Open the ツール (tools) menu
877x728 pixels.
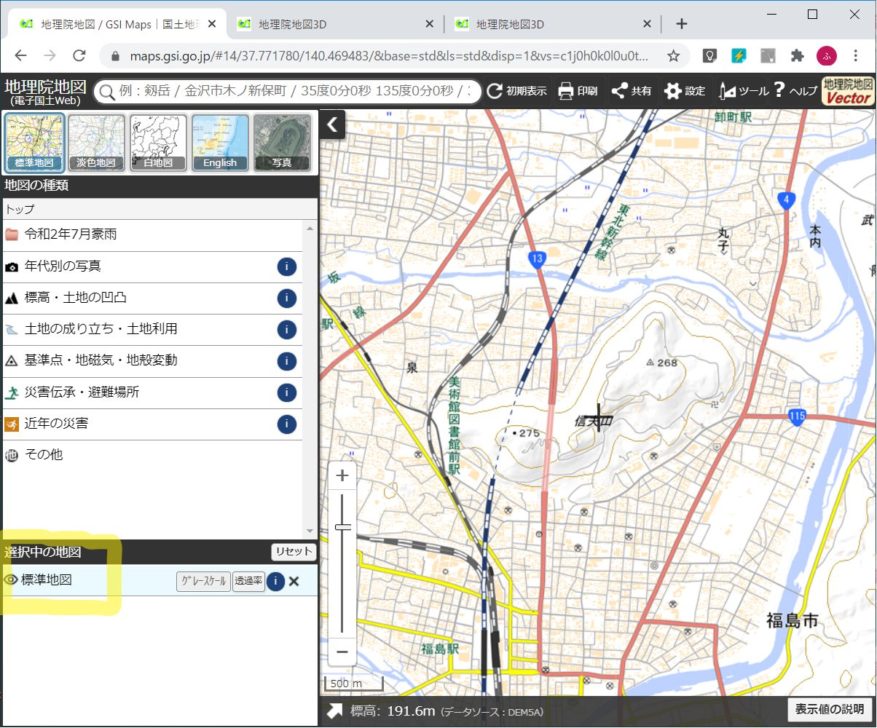(742, 91)
